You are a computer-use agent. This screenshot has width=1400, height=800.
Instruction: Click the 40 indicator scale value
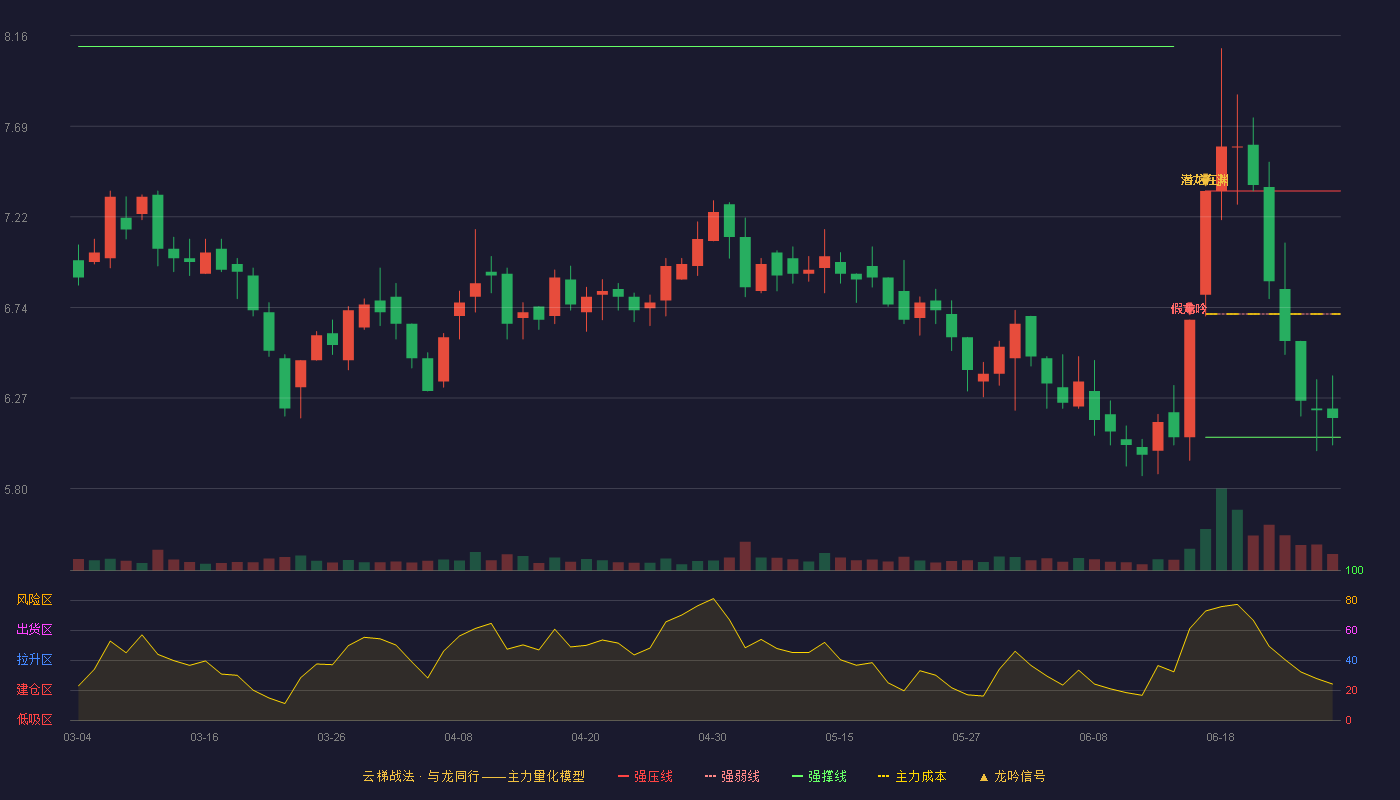click(x=1351, y=660)
